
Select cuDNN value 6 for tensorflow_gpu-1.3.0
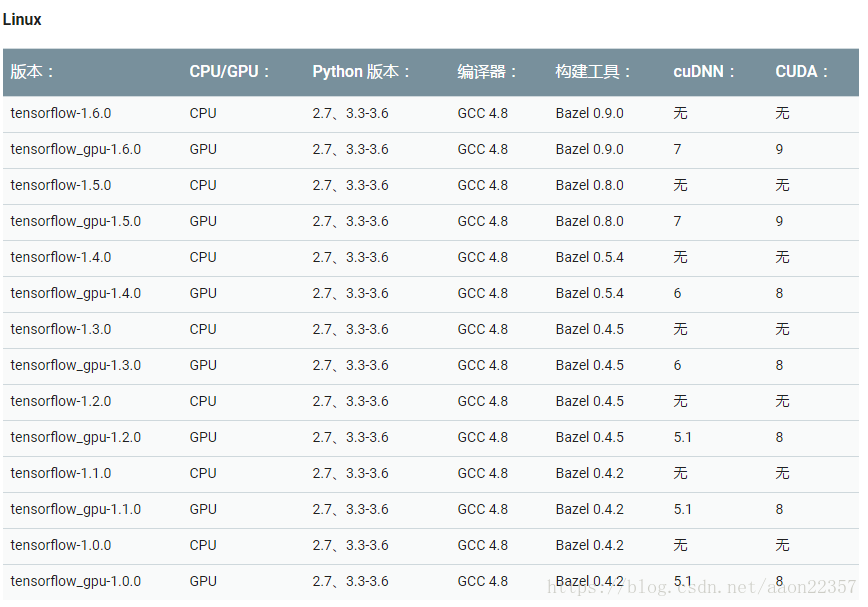point(678,365)
